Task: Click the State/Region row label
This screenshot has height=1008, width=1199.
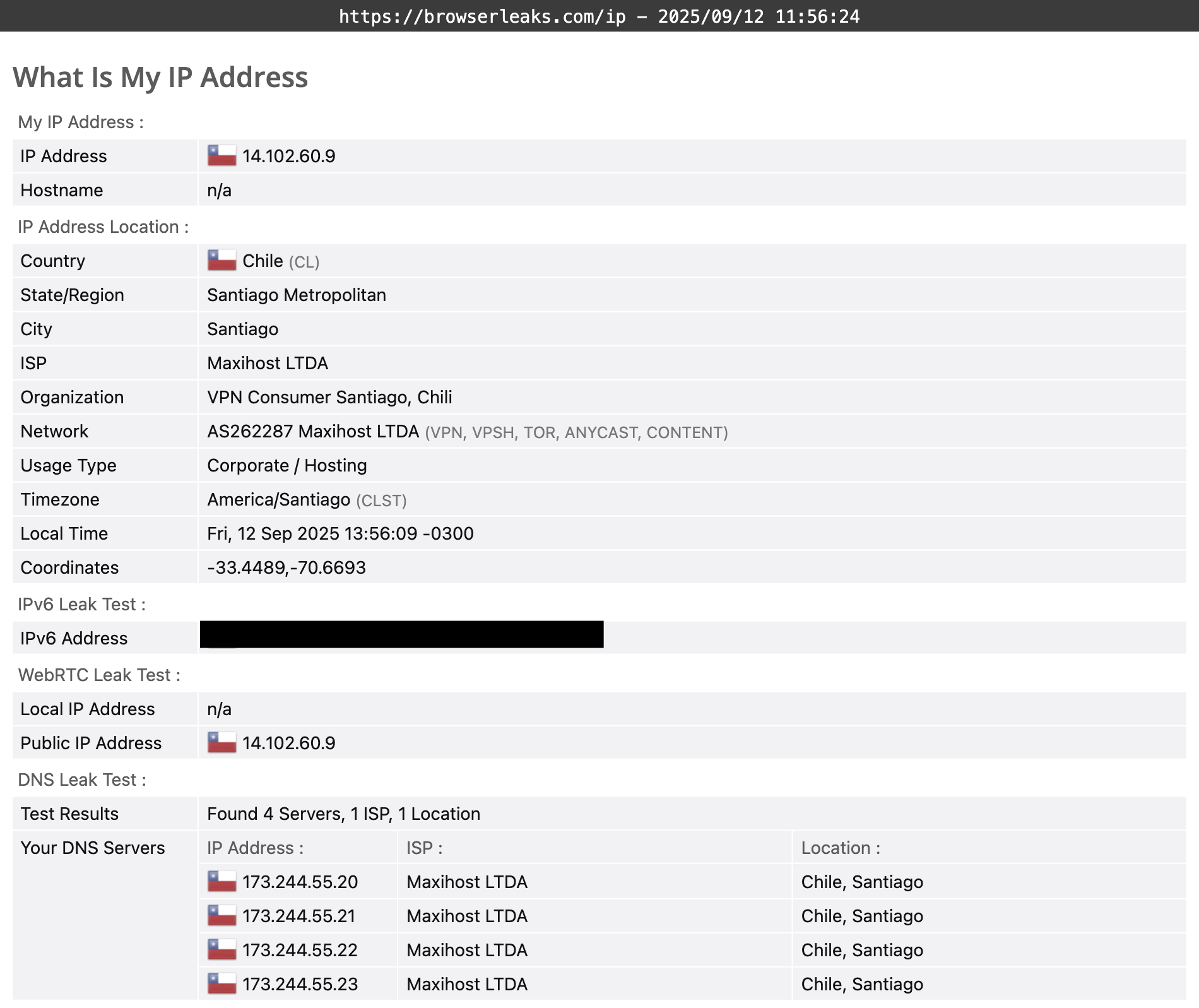Action: [72, 295]
